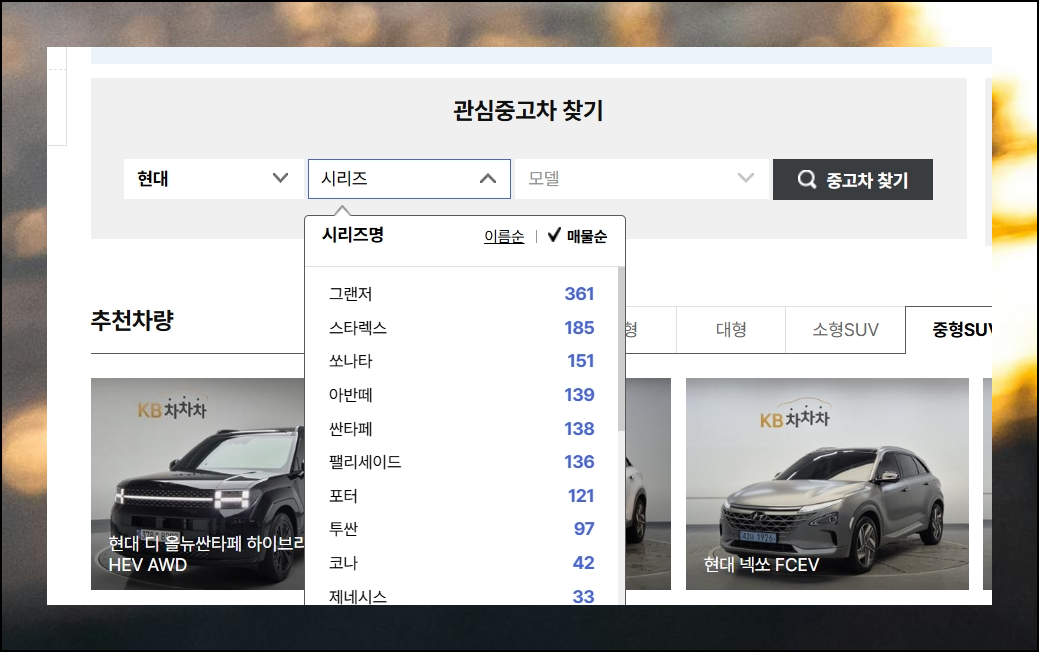1039x652 pixels.
Task: Open the 현대 디 올뉴싼타페 하이브리드 car thumbnail
Action: point(197,484)
